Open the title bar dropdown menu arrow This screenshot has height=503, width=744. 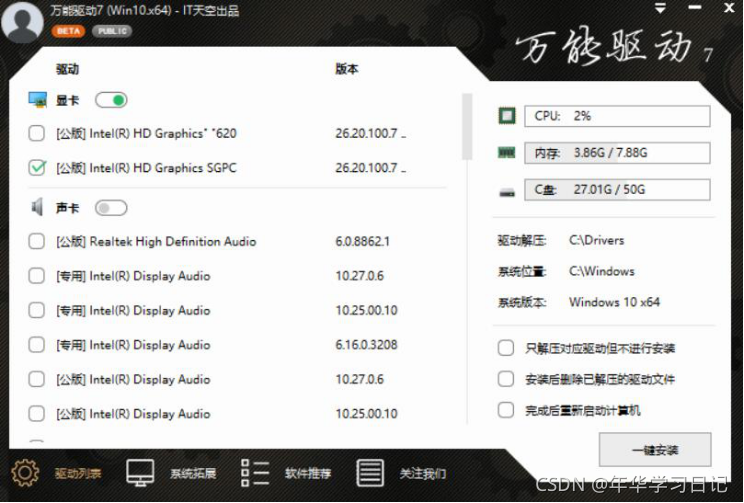(x=660, y=9)
